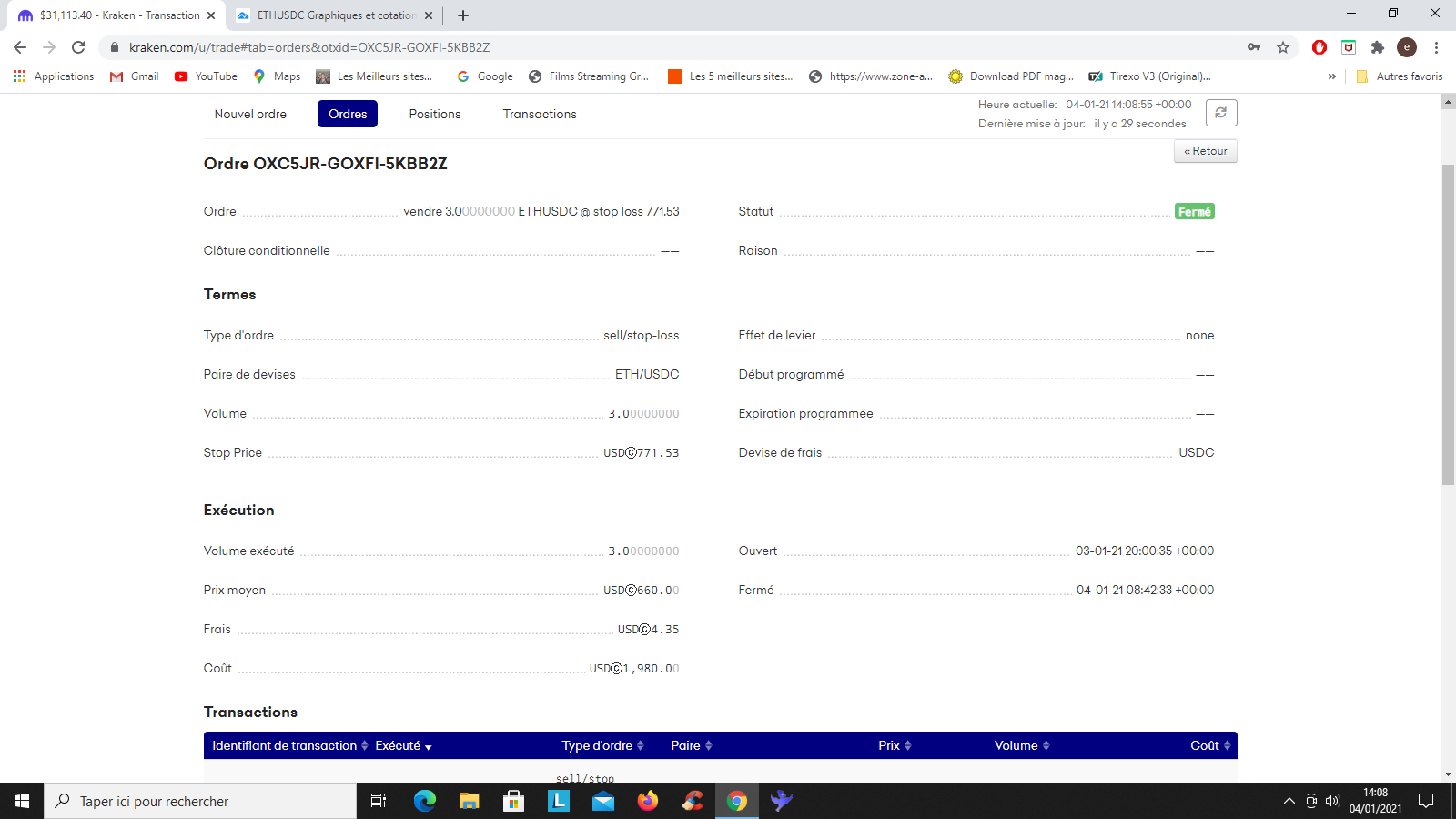
Task: Show more bookmarks with the chevron
Action: 1332,76
